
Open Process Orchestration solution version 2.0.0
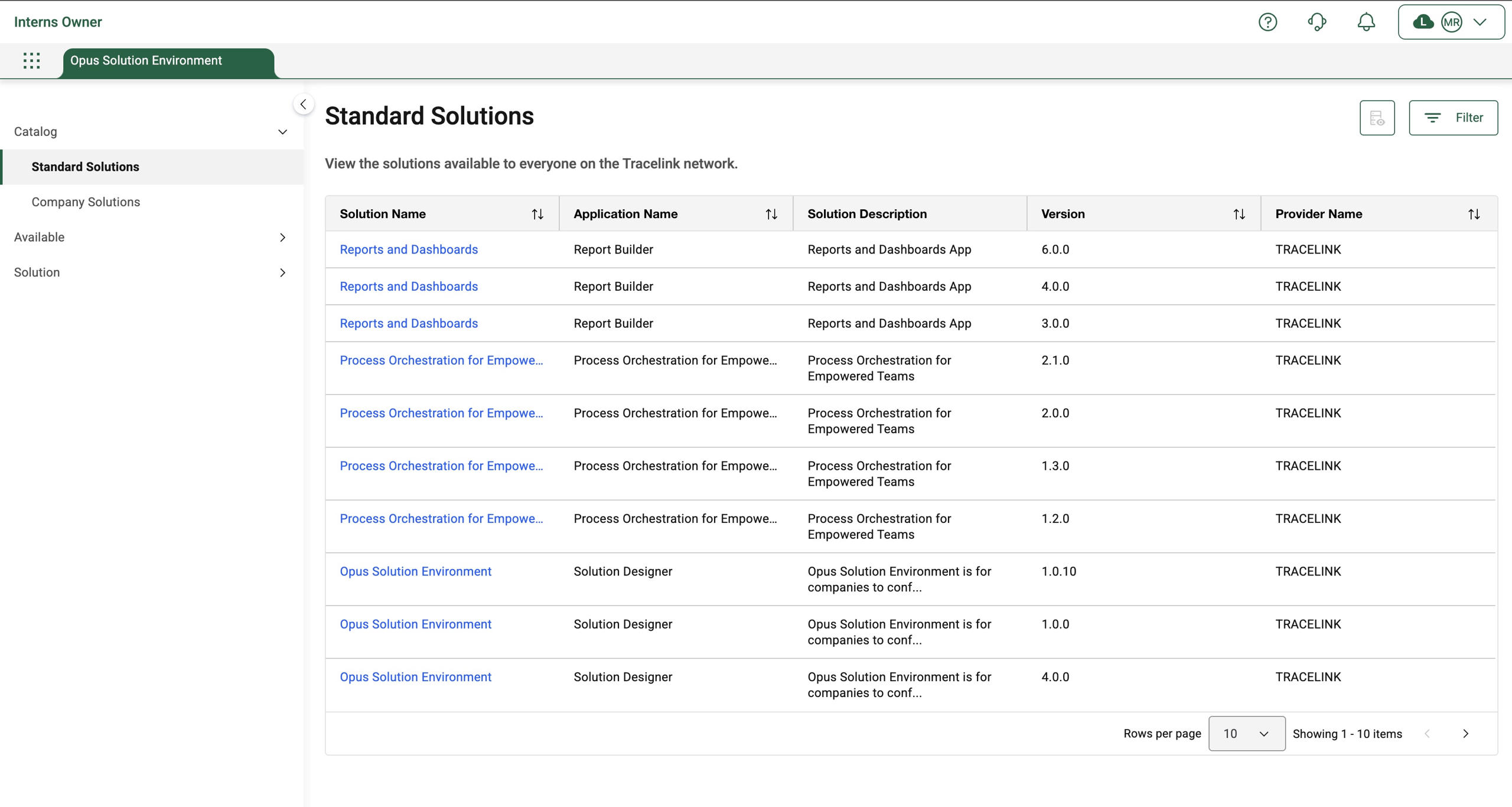pyautogui.click(x=441, y=414)
